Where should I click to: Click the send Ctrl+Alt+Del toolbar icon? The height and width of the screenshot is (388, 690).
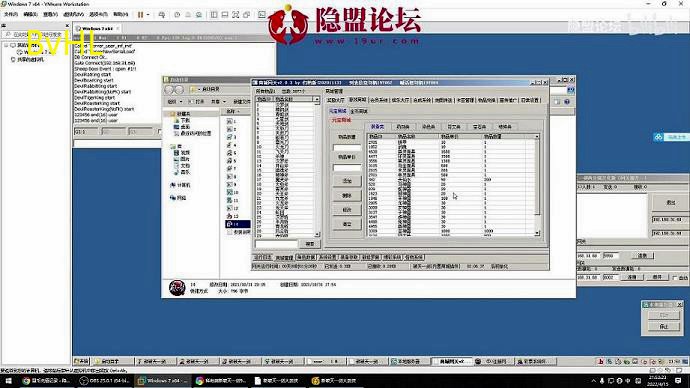(x=161, y=15)
